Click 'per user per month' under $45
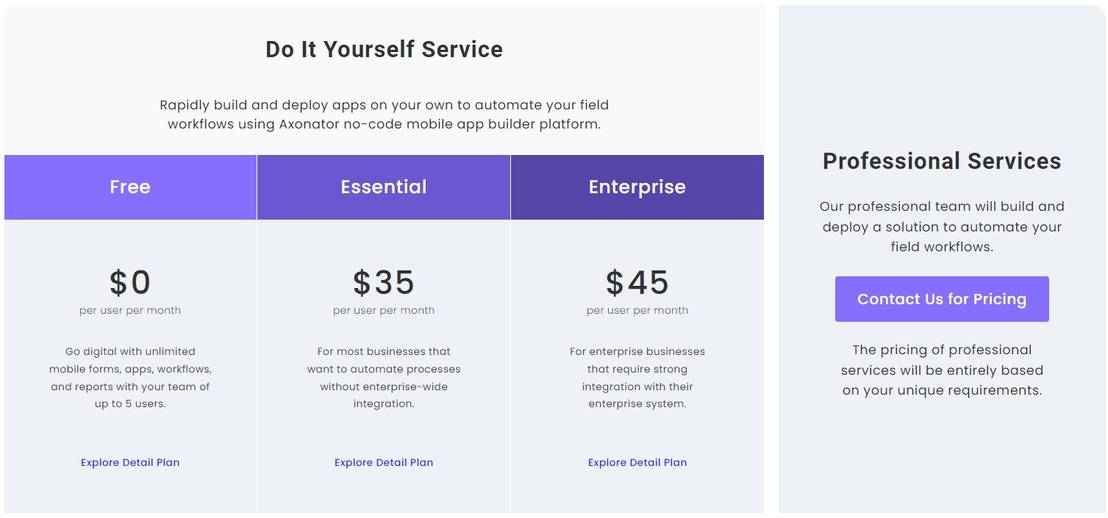Image resolution: width=1108 pixels, height=518 pixels. coord(637,311)
